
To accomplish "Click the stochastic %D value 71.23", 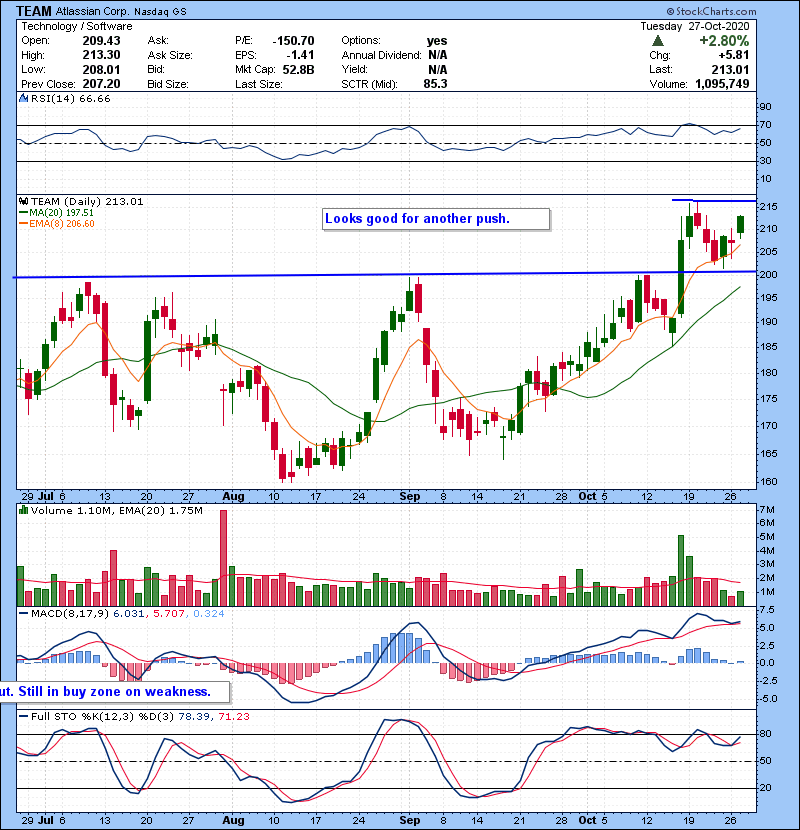I will tap(233, 717).
